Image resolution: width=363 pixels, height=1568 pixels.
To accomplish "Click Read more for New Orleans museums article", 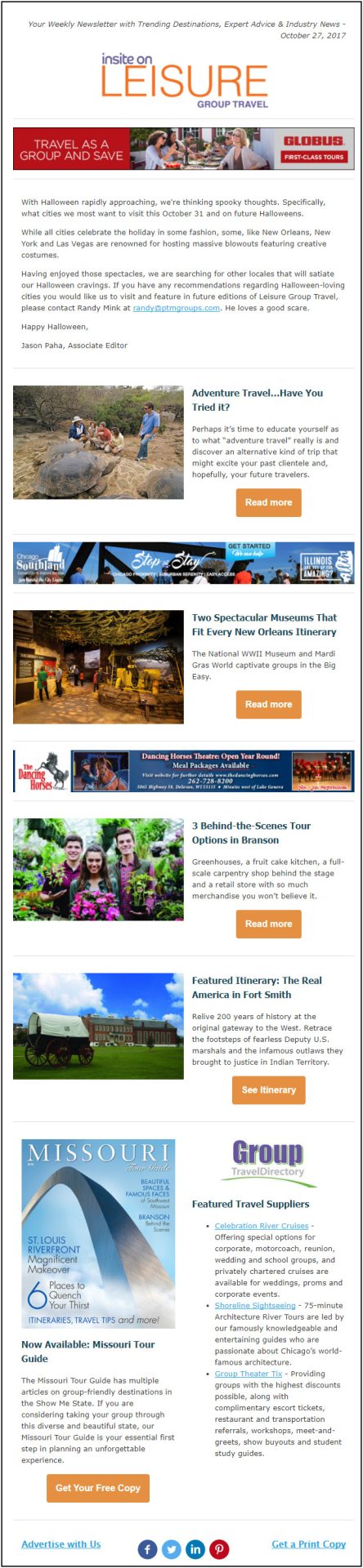I will click(x=268, y=704).
